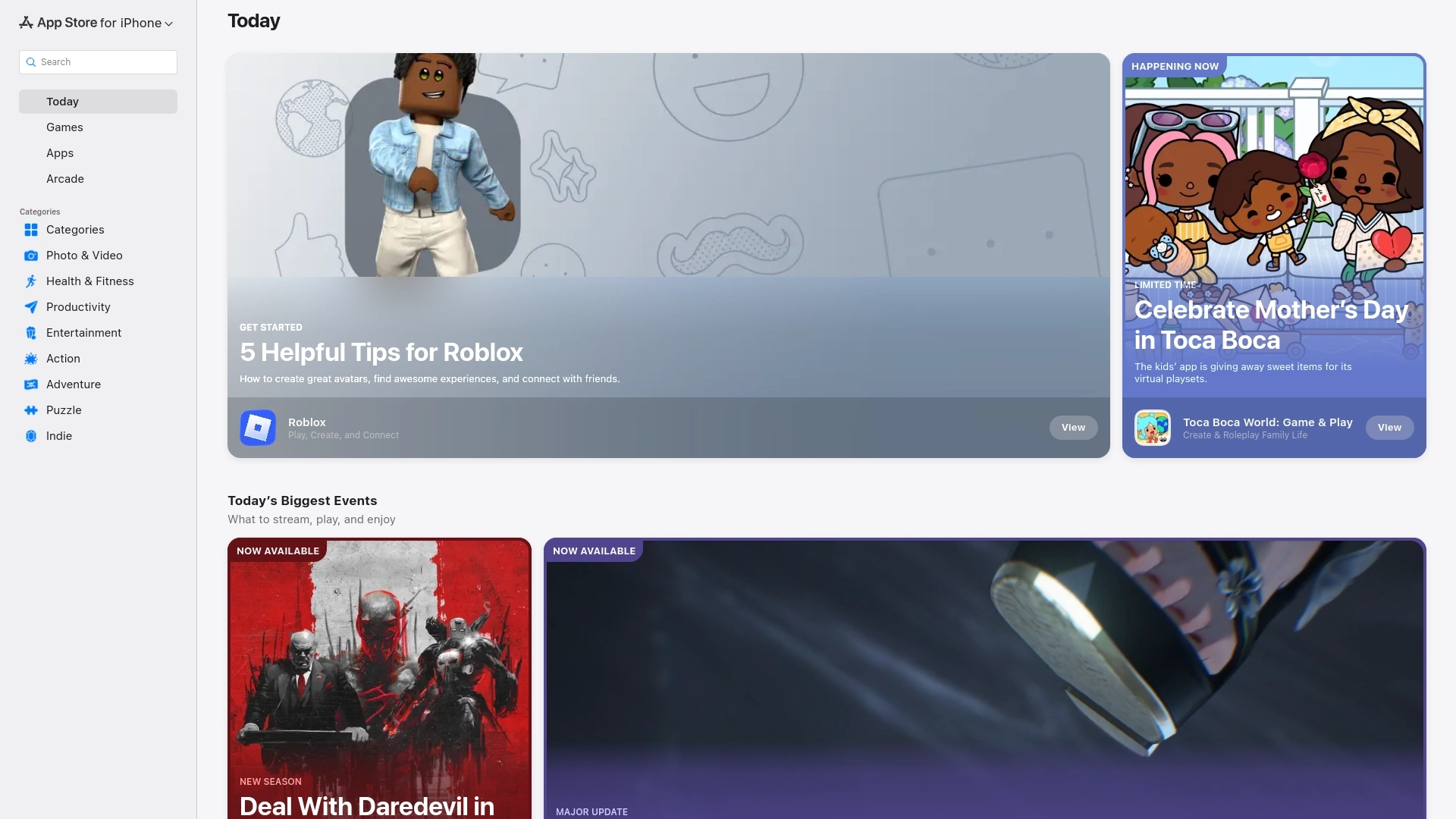Click "Create & Roleplay Family Life" subtitle
The height and width of the screenshot is (819, 1456).
tap(1245, 435)
